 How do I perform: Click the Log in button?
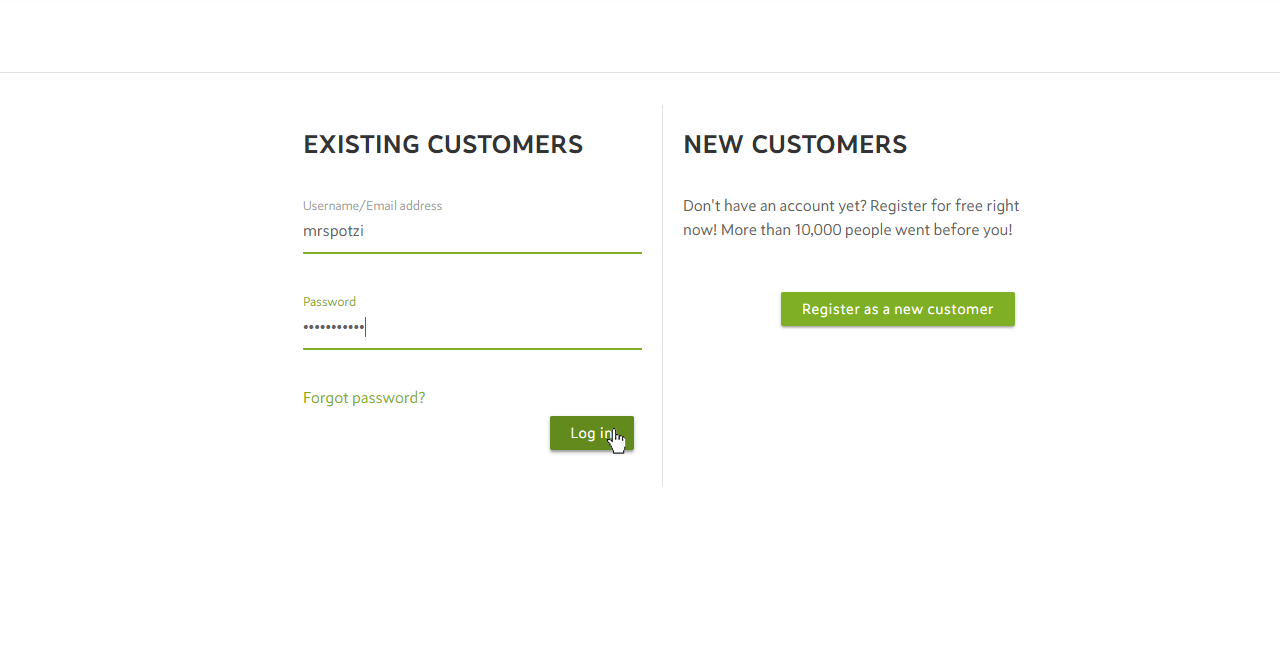pos(591,433)
